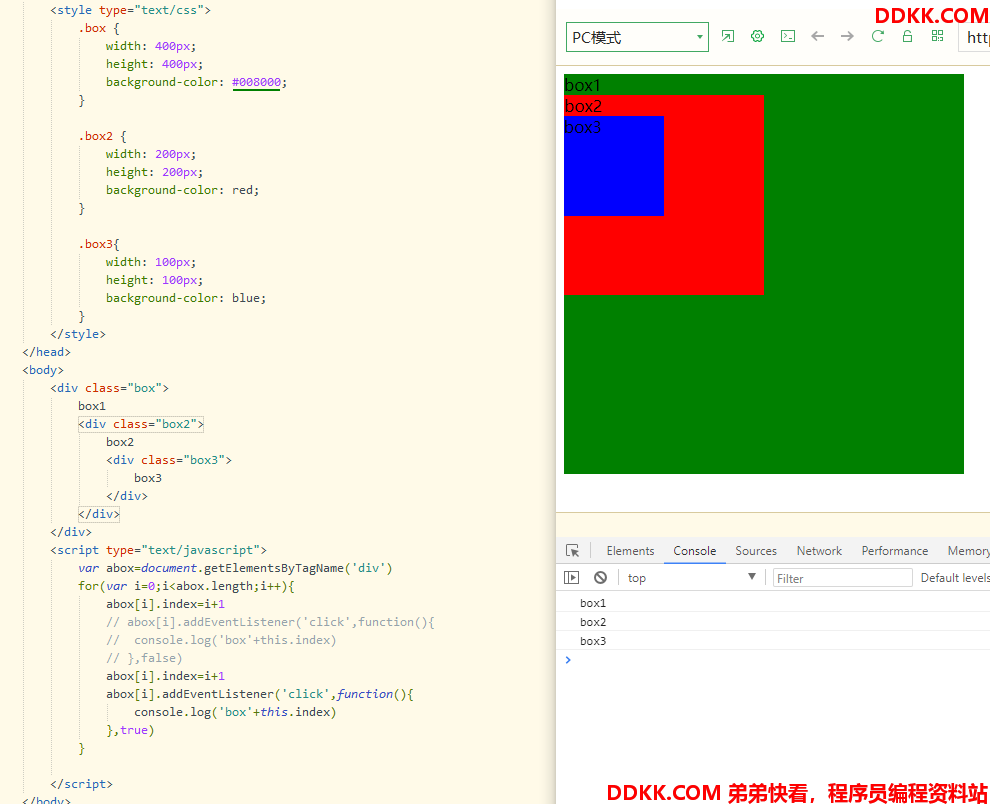Open the top JavaScript context dropdown
Screen dimensions: 990x804
pyautogui.click(x=691, y=577)
